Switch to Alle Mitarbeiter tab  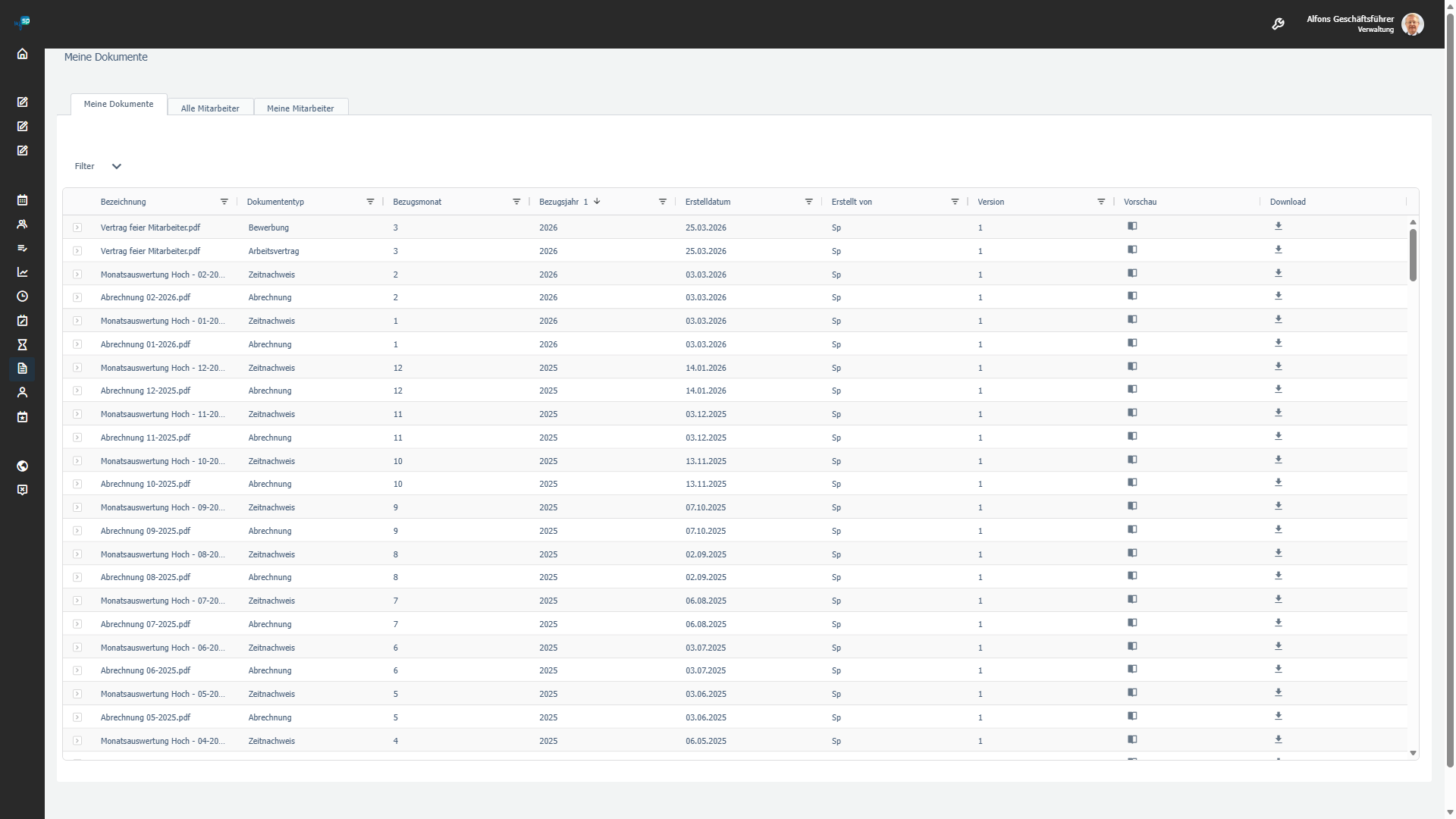210,108
